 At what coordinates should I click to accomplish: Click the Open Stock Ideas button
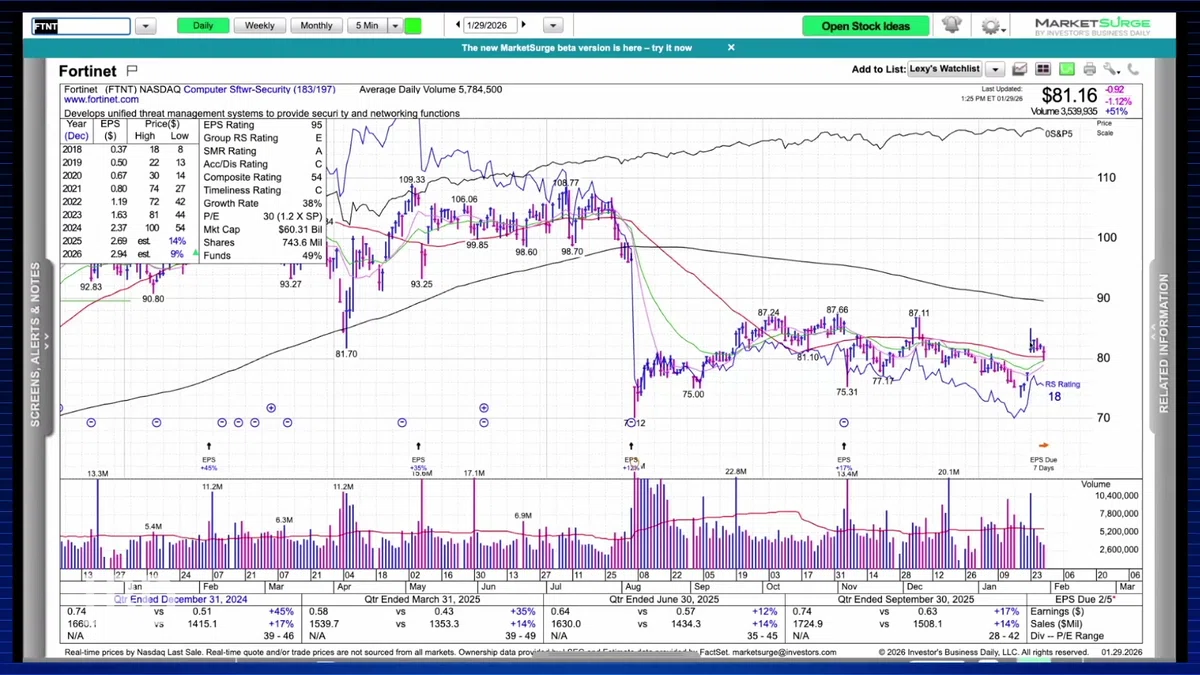click(865, 26)
